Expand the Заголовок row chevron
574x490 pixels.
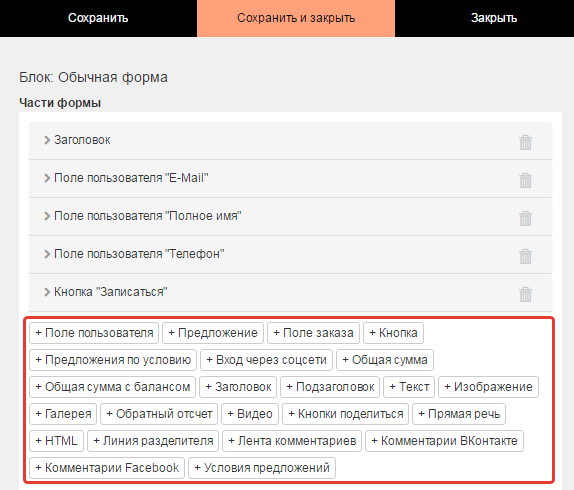click(47, 140)
